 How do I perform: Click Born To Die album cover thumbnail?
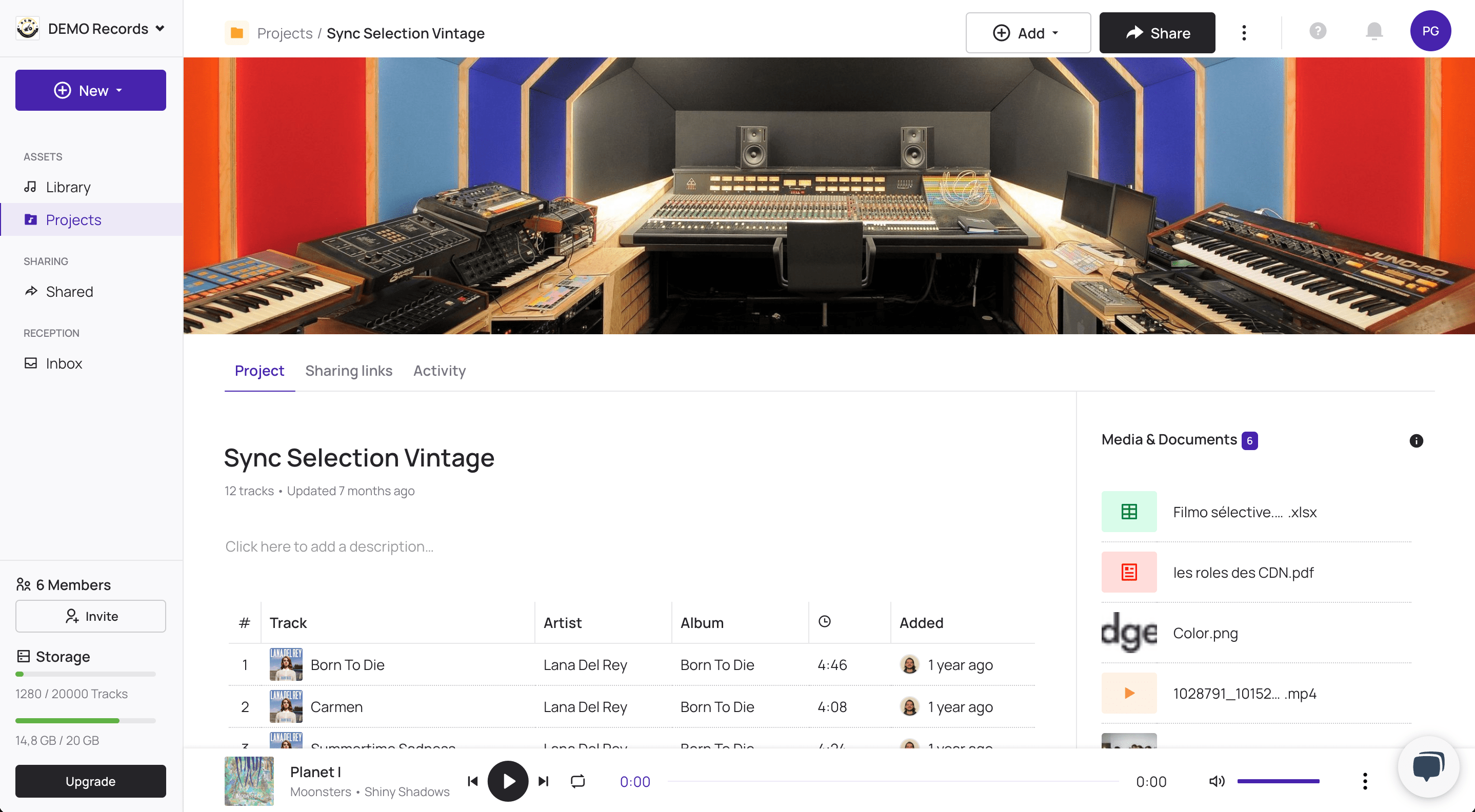(286, 664)
